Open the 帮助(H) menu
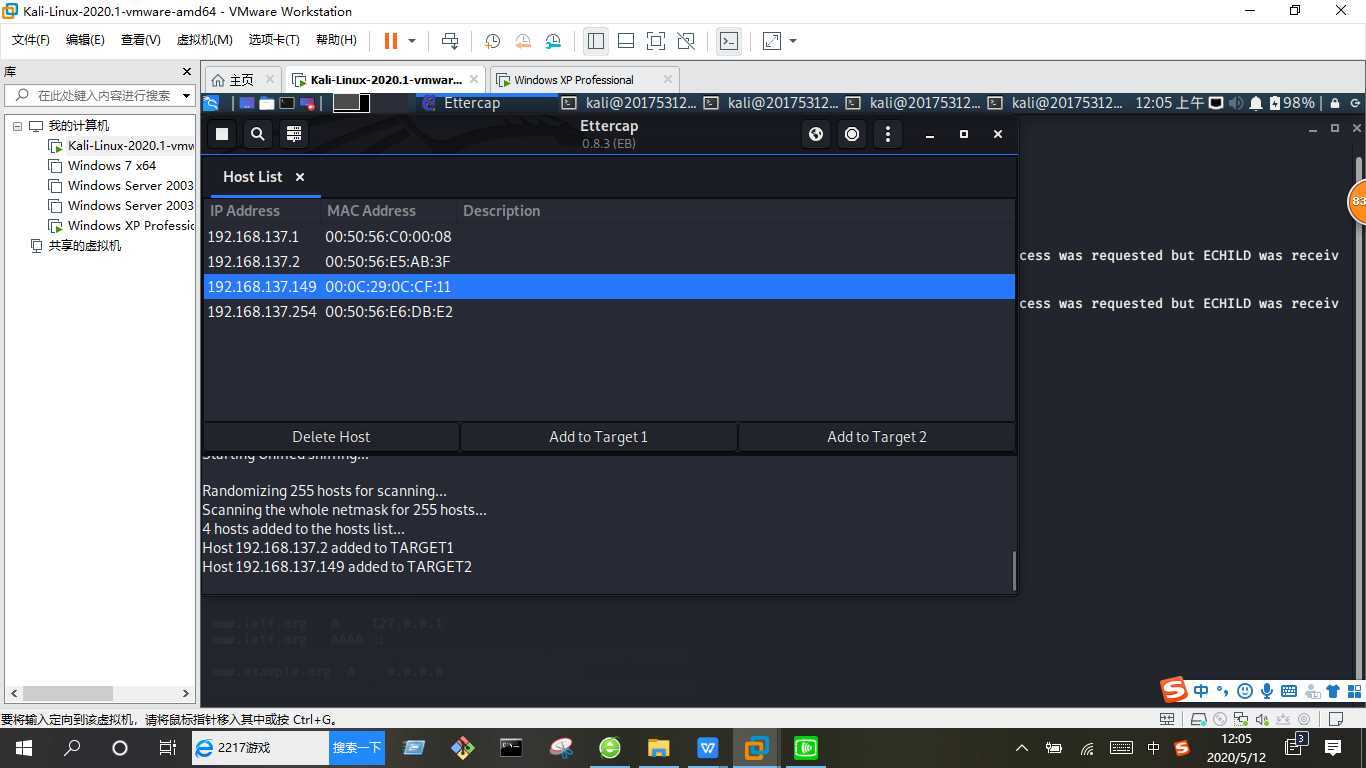 (336, 40)
